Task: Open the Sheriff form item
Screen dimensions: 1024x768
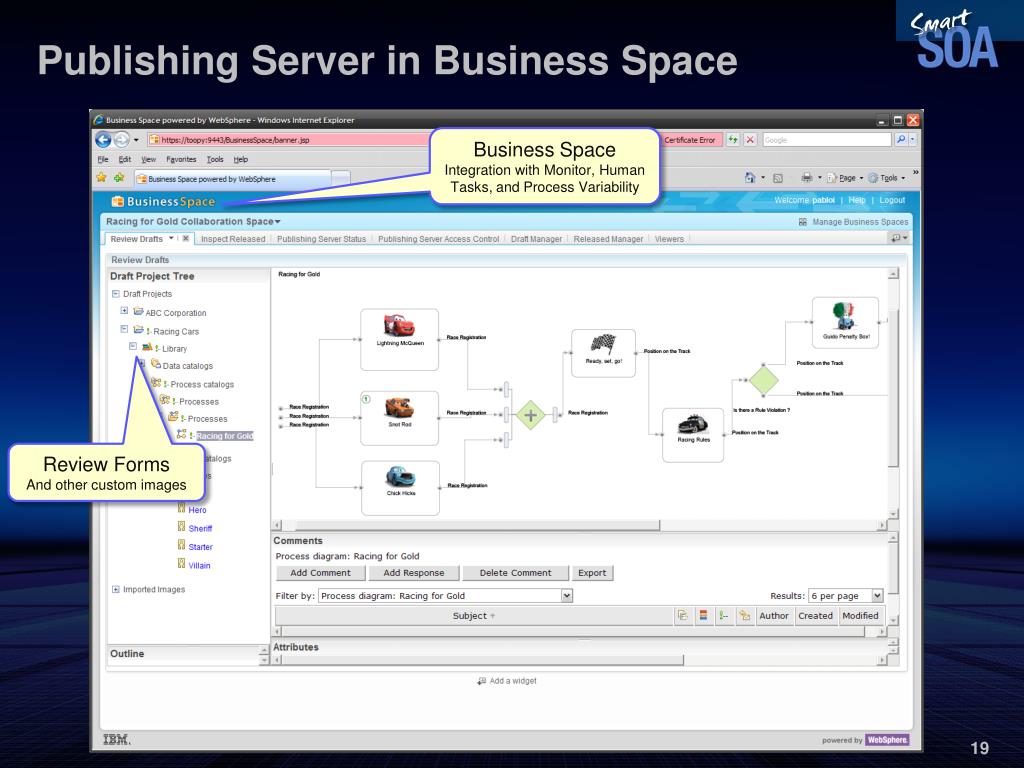Action: pyautogui.click(x=200, y=528)
